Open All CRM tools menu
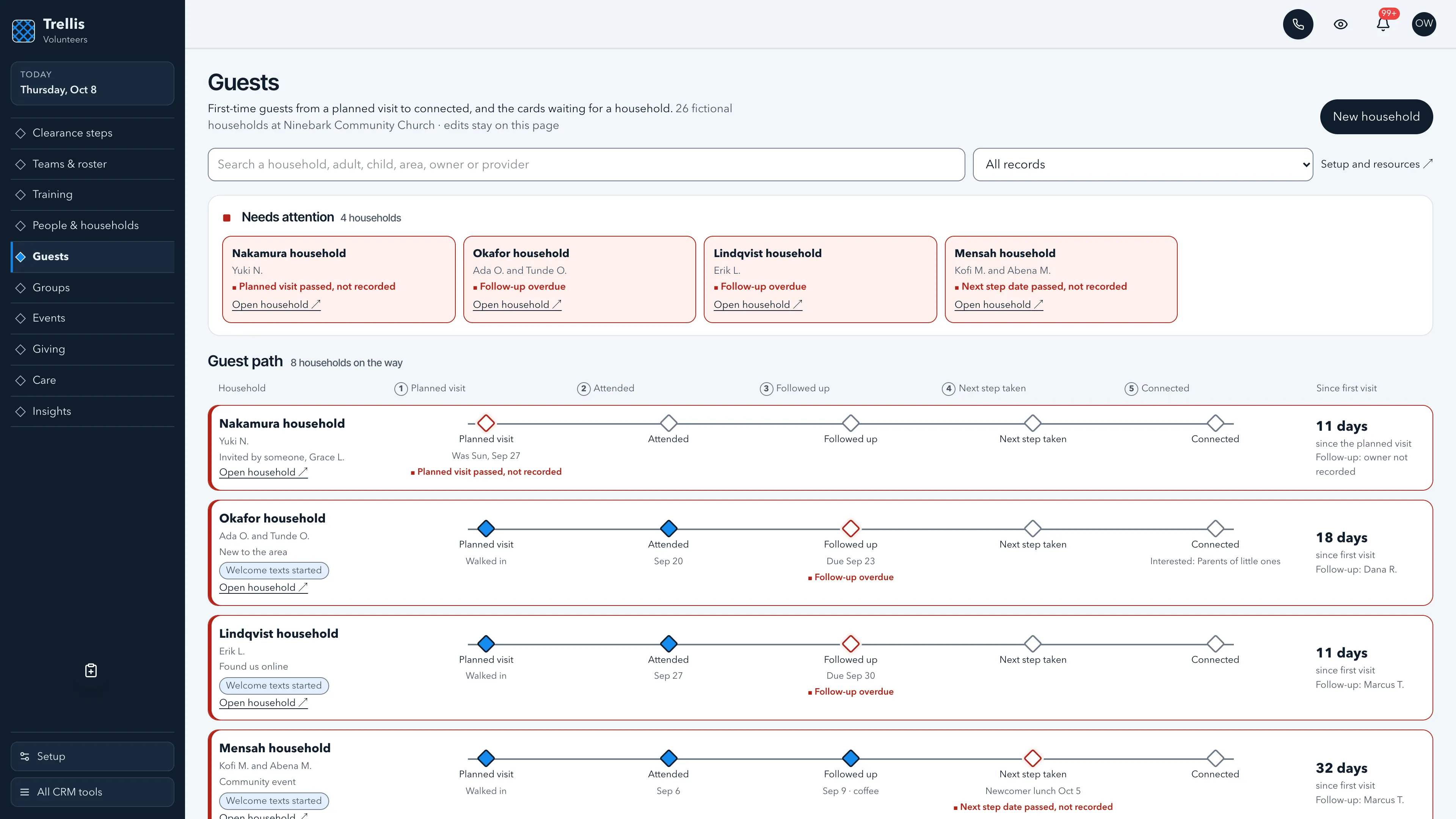Viewport: 1456px width, 819px height. tap(92, 792)
